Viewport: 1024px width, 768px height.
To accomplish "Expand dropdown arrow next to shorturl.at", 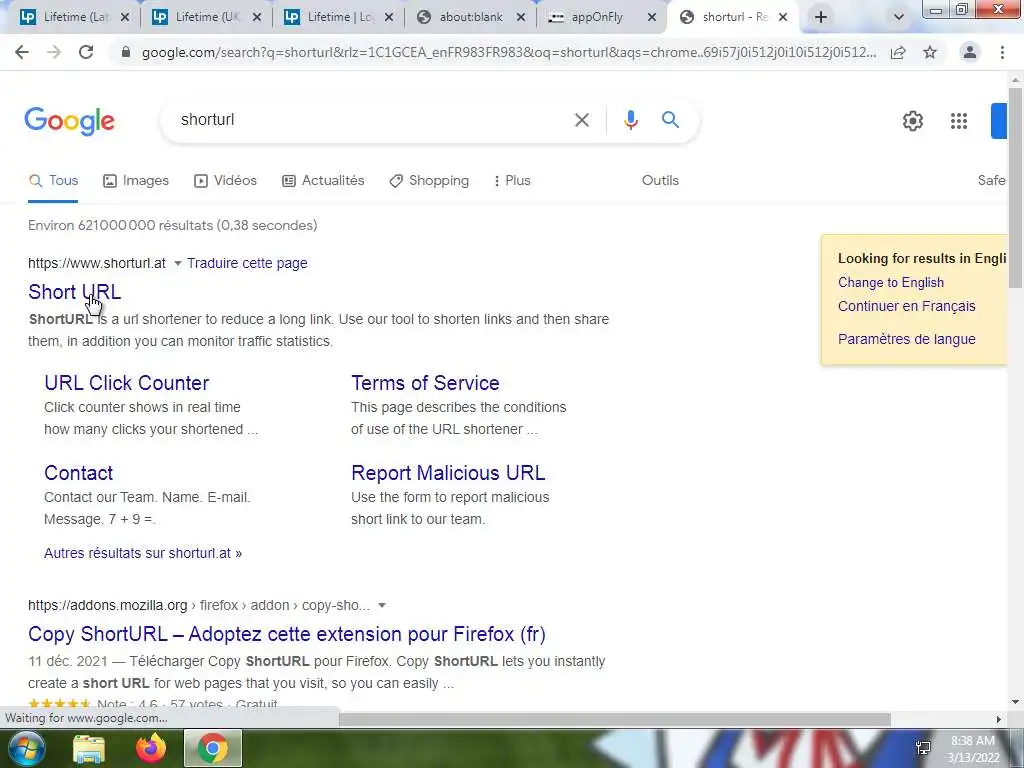I will click(178, 264).
